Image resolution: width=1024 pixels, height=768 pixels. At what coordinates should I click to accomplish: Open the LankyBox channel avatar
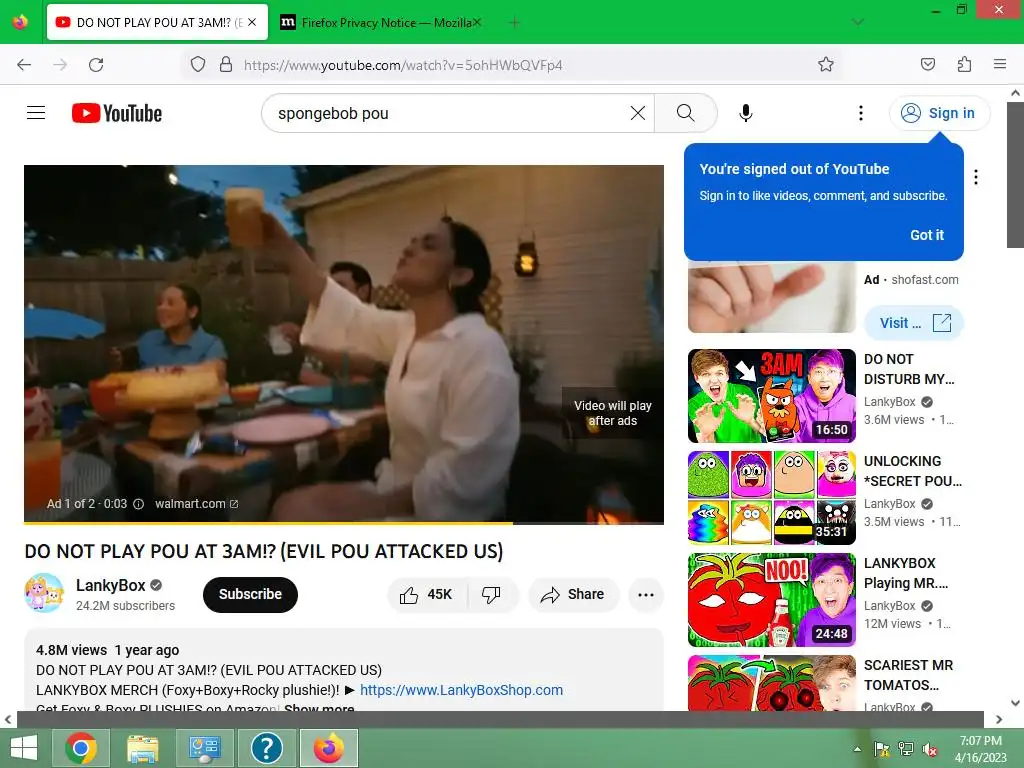point(44,593)
